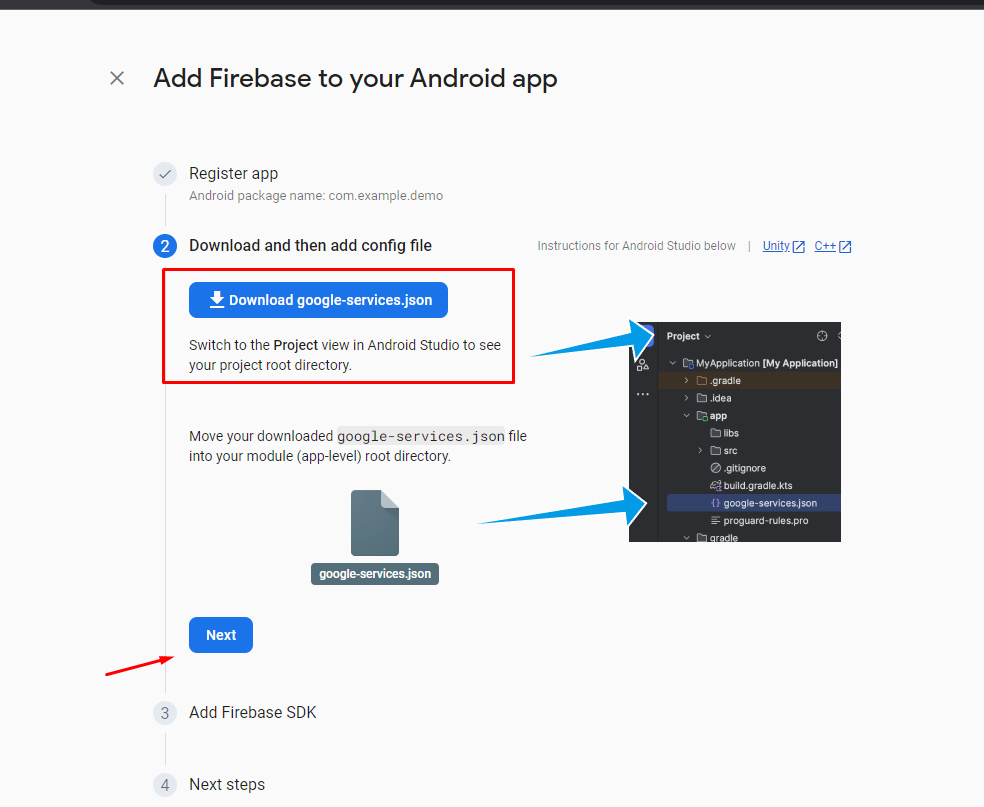Open the Unity instructions link
Image resolution: width=984 pixels, height=807 pixels.
pos(776,246)
